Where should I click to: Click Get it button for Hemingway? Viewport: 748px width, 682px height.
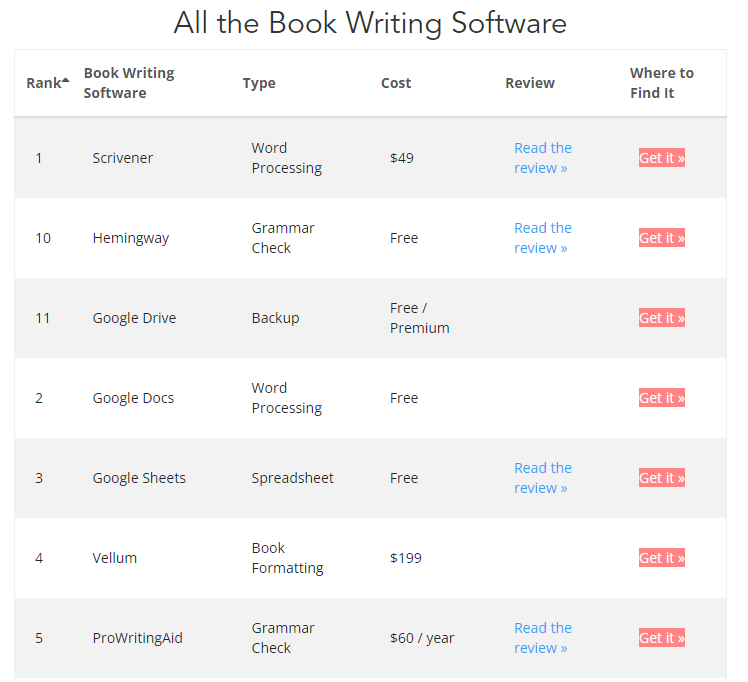[662, 238]
